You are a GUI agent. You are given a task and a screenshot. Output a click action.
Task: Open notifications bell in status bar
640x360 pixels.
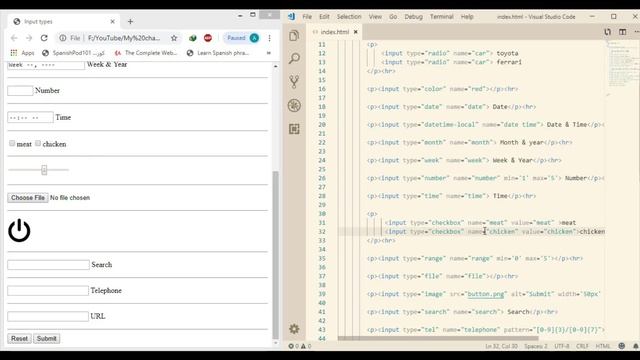(636, 346)
